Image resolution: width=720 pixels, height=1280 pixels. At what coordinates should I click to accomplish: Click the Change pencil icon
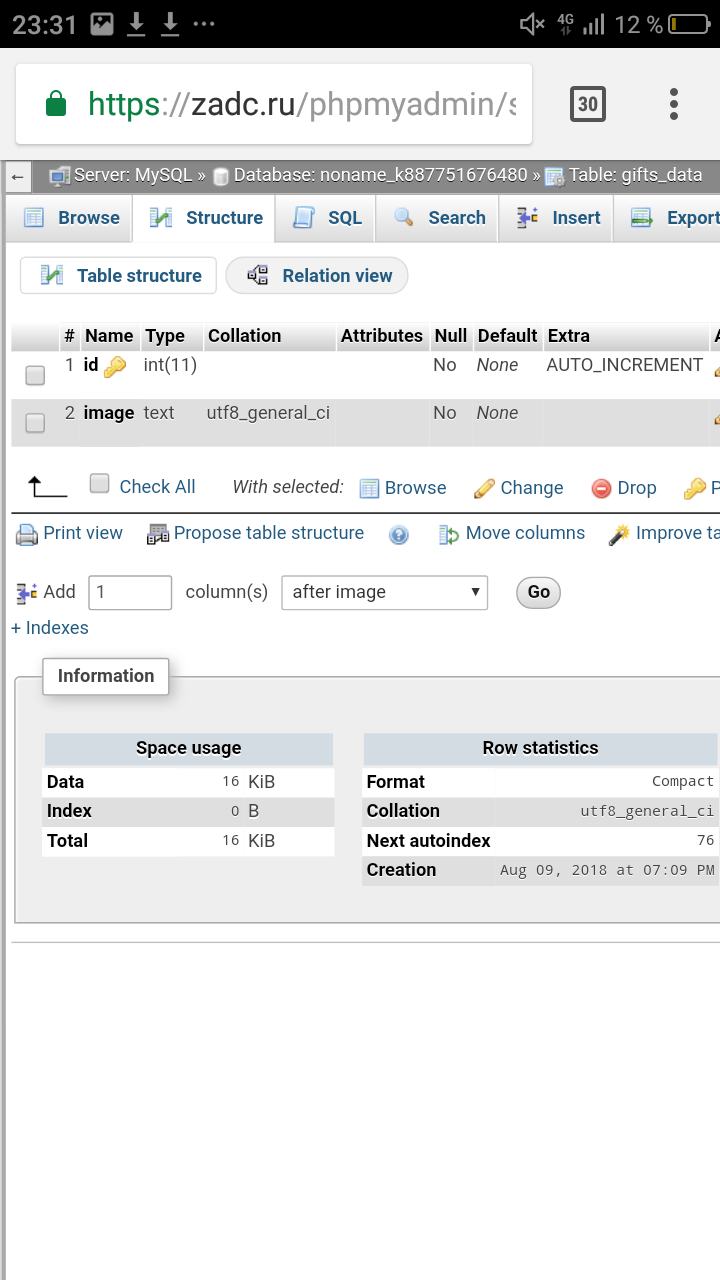(x=485, y=488)
